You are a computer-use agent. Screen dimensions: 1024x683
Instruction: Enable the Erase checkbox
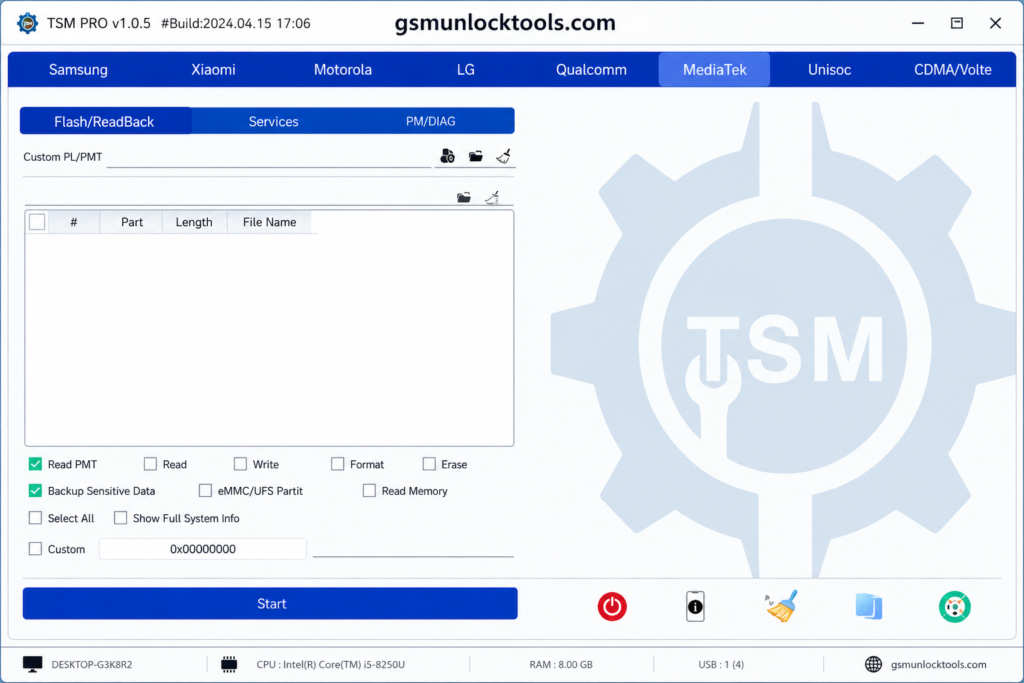[429, 464]
